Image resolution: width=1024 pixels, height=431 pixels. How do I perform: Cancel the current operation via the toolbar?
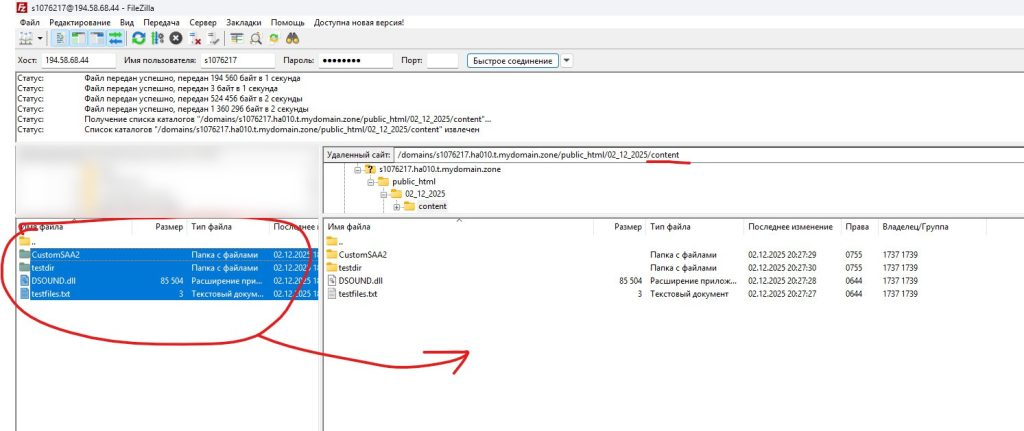click(176, 38)
